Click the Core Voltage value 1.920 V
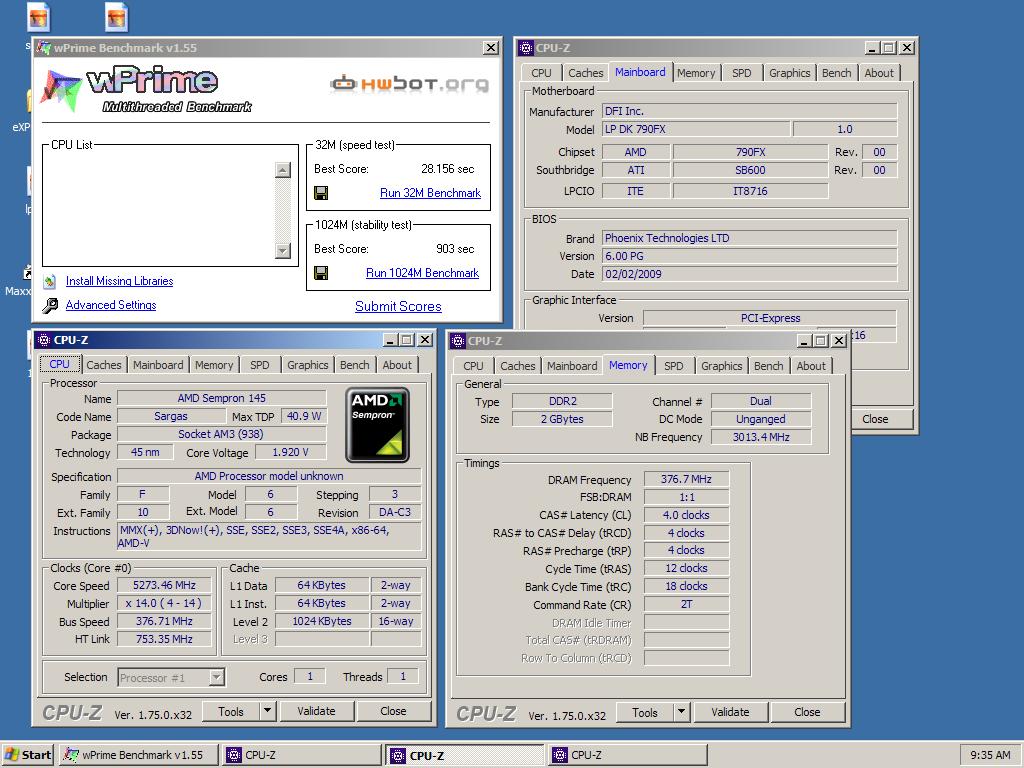 pos(291,452)
